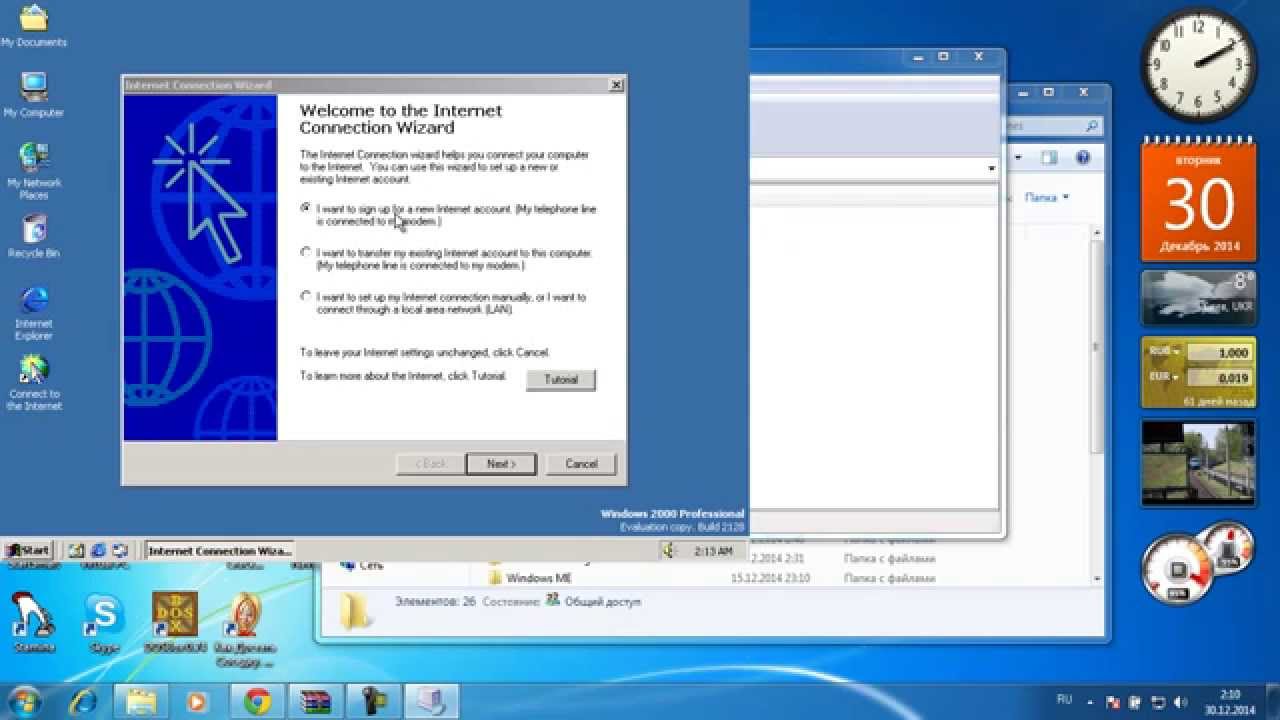Open the address dropdown in the middle window

tap(991, 169)
